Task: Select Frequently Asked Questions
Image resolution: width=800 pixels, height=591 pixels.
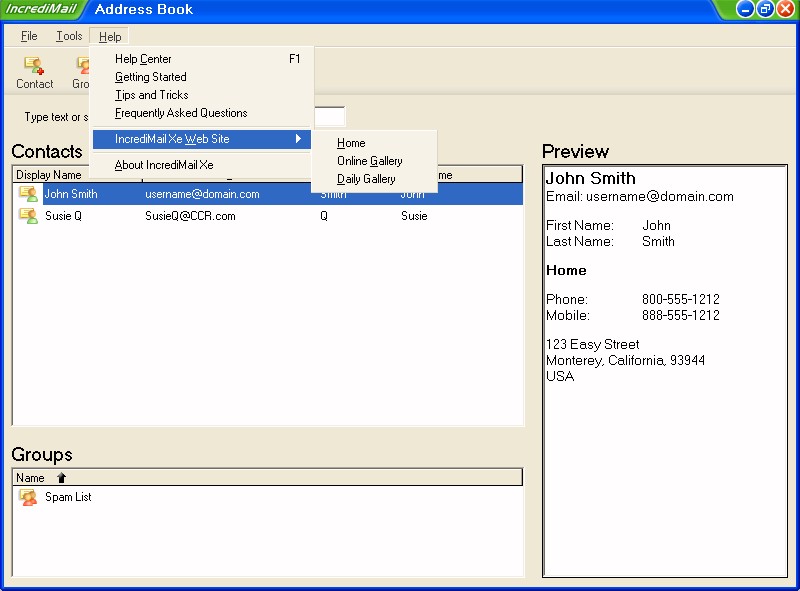Action: (x=181, y=113)
